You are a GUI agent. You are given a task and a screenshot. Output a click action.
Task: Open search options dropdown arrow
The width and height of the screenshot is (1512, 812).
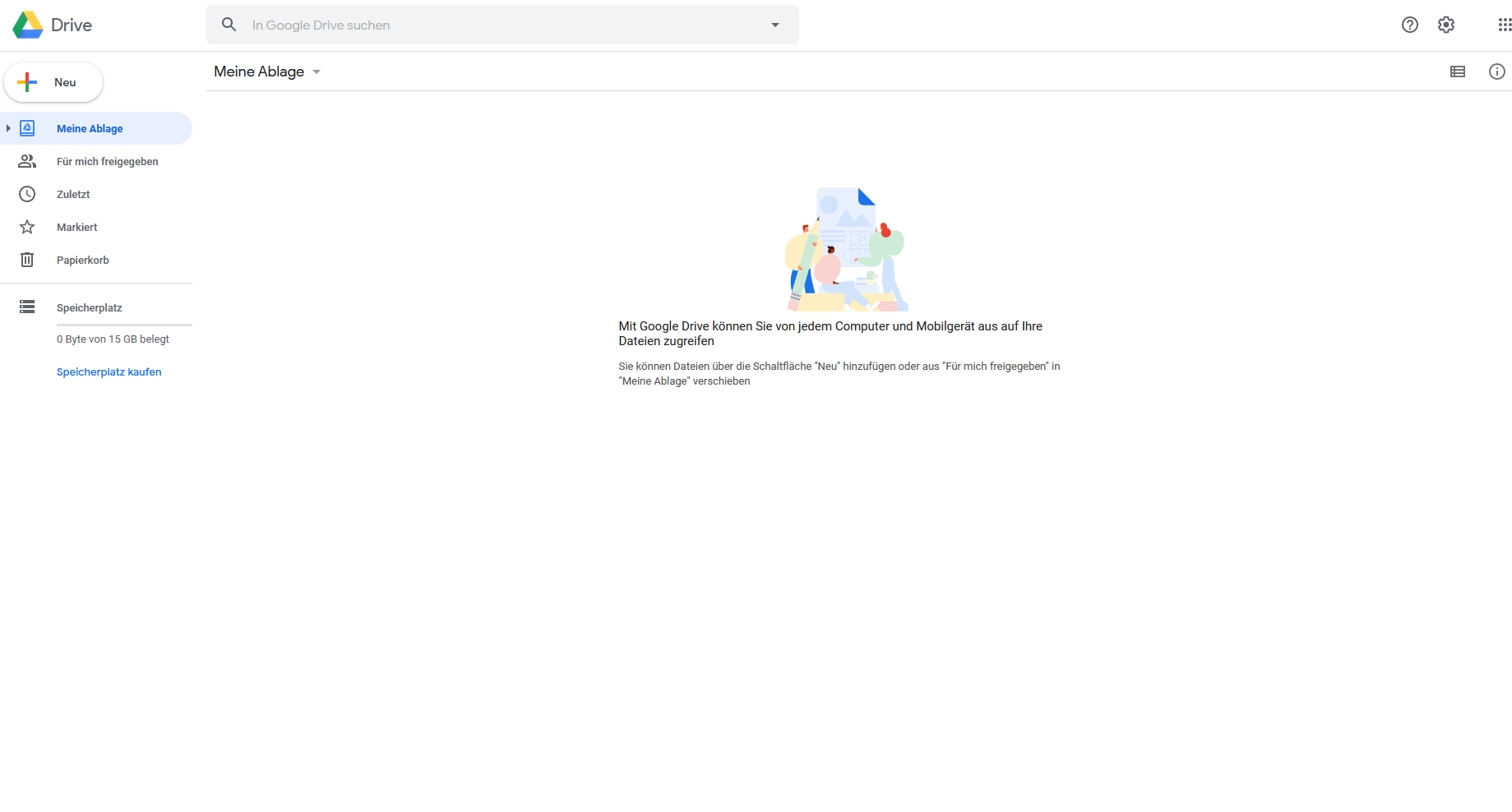pyautogui.click(x=774, y=25)
